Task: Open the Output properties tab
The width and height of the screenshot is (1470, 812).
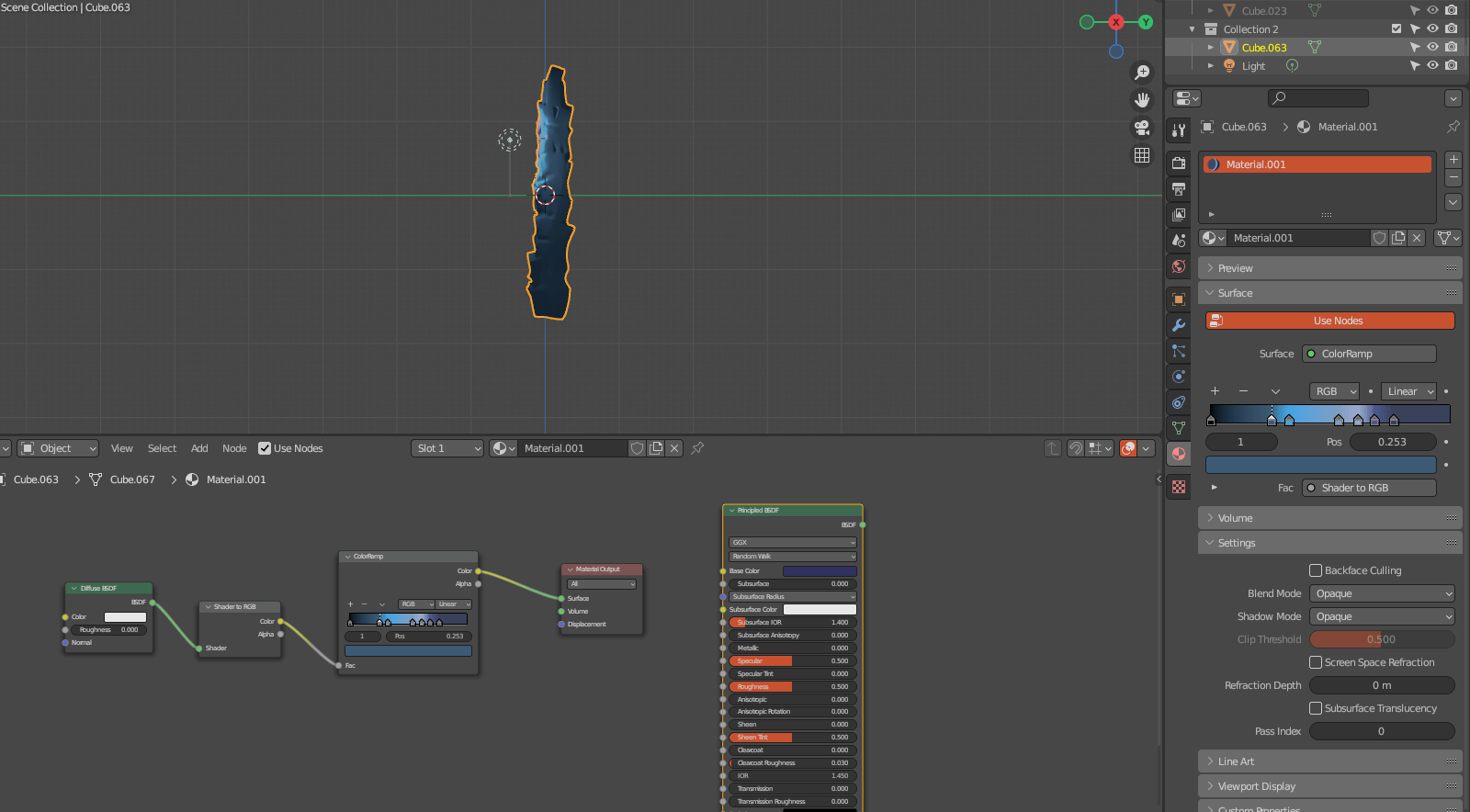Action: (1179, 189)
